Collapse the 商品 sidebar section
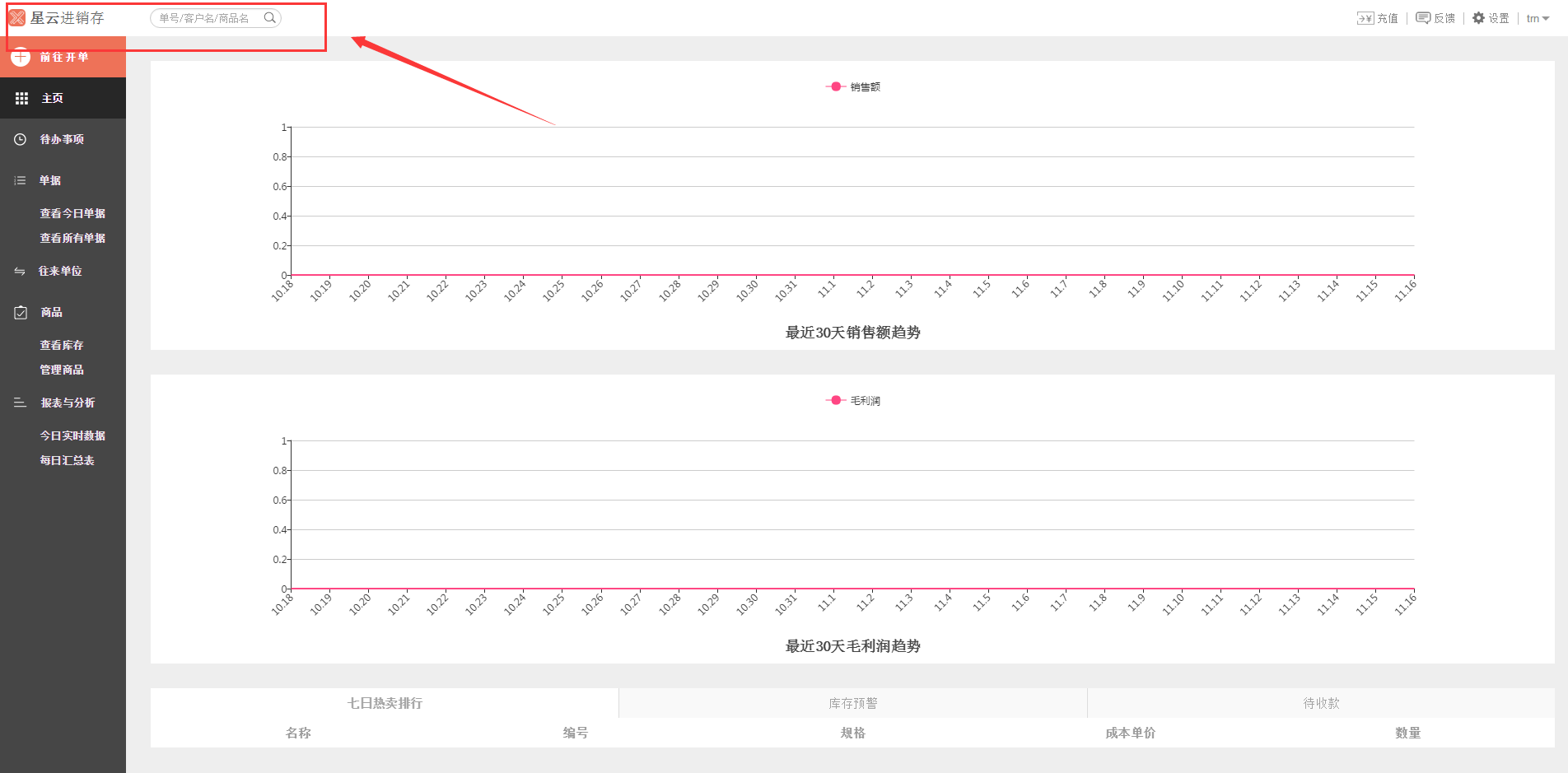The width and height of the screenshot is (1568, 773). pos(51,312)
